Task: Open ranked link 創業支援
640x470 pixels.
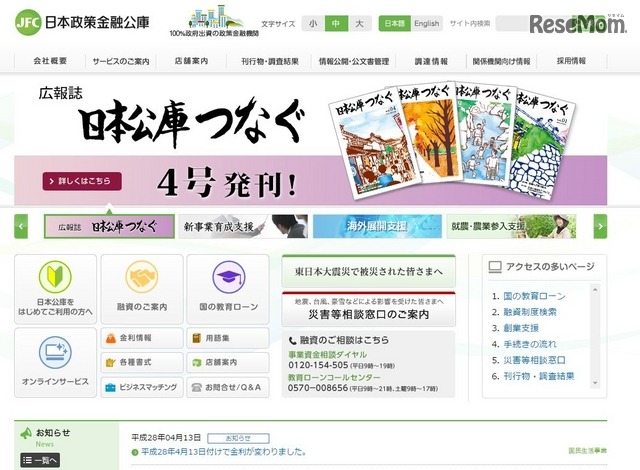Action: (521, 328)
